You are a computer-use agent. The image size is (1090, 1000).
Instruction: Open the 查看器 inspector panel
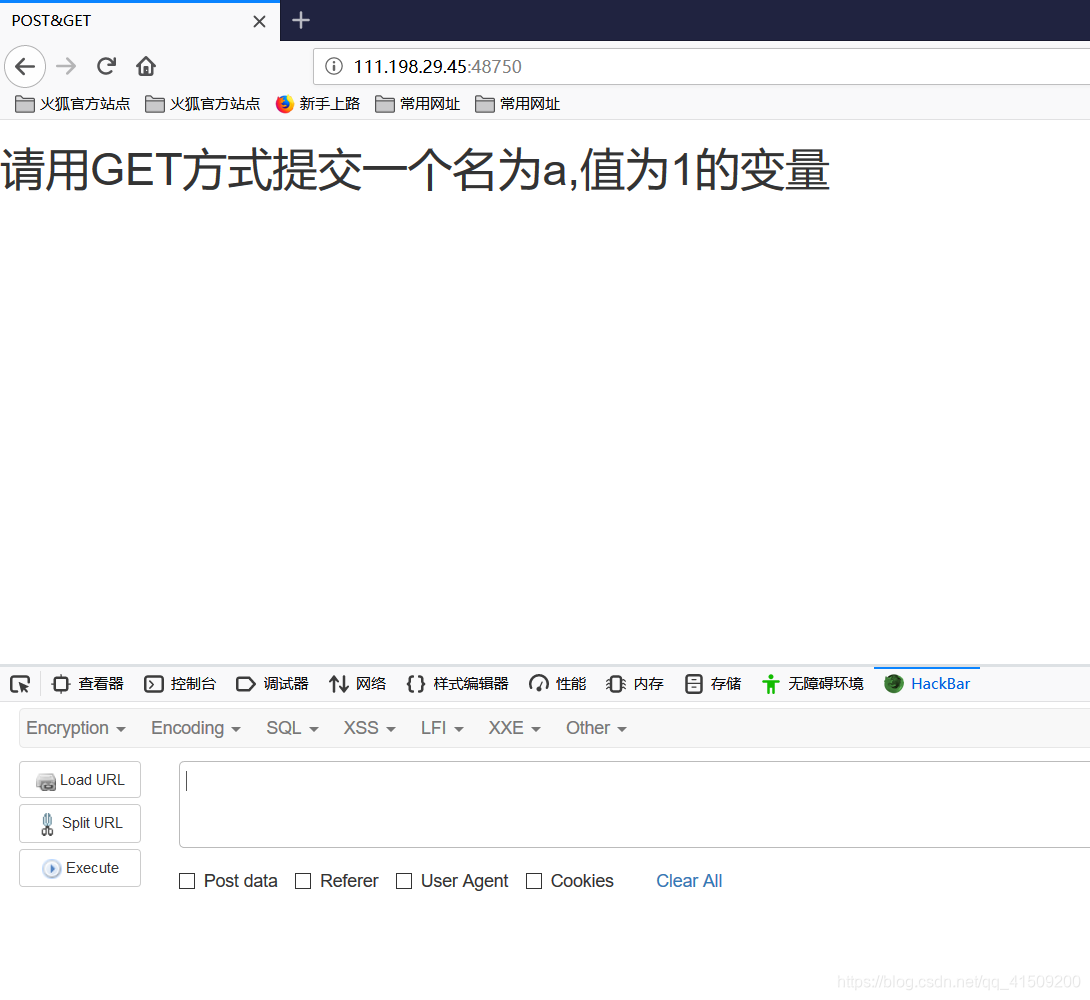[88, 685]
